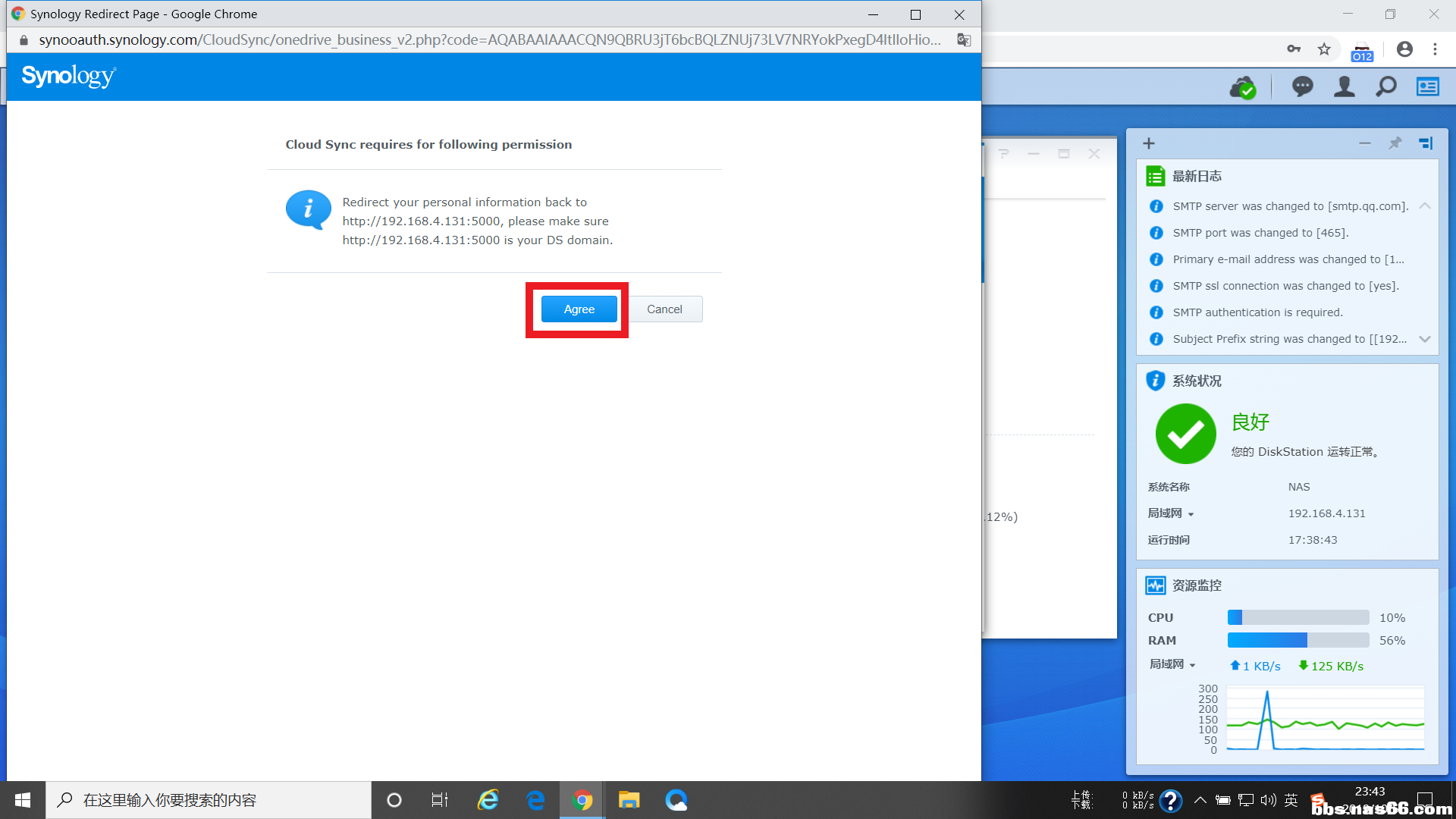Open the Chrome profile account icon

1404,49
